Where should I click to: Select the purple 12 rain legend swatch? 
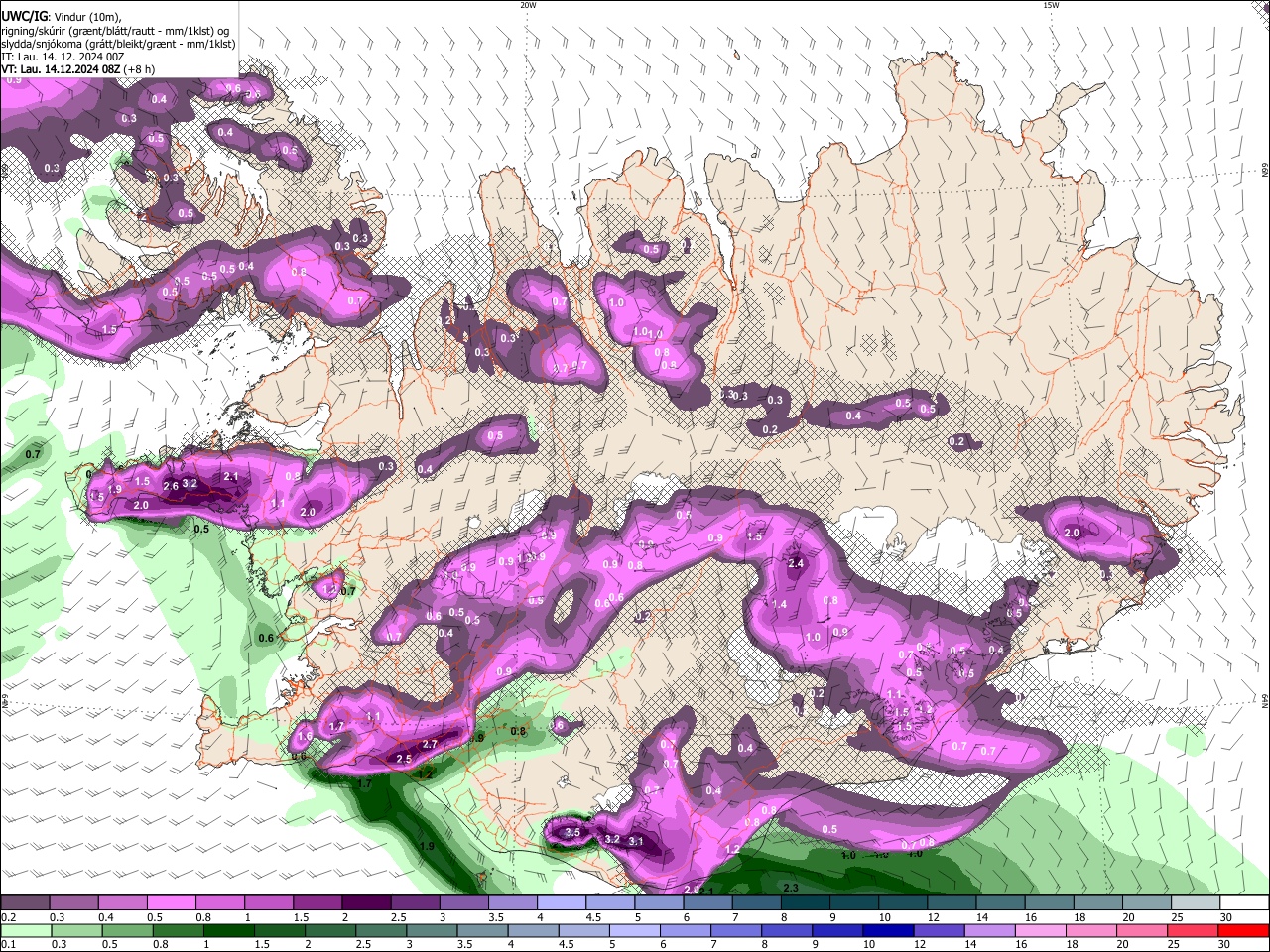pos(940,930)
